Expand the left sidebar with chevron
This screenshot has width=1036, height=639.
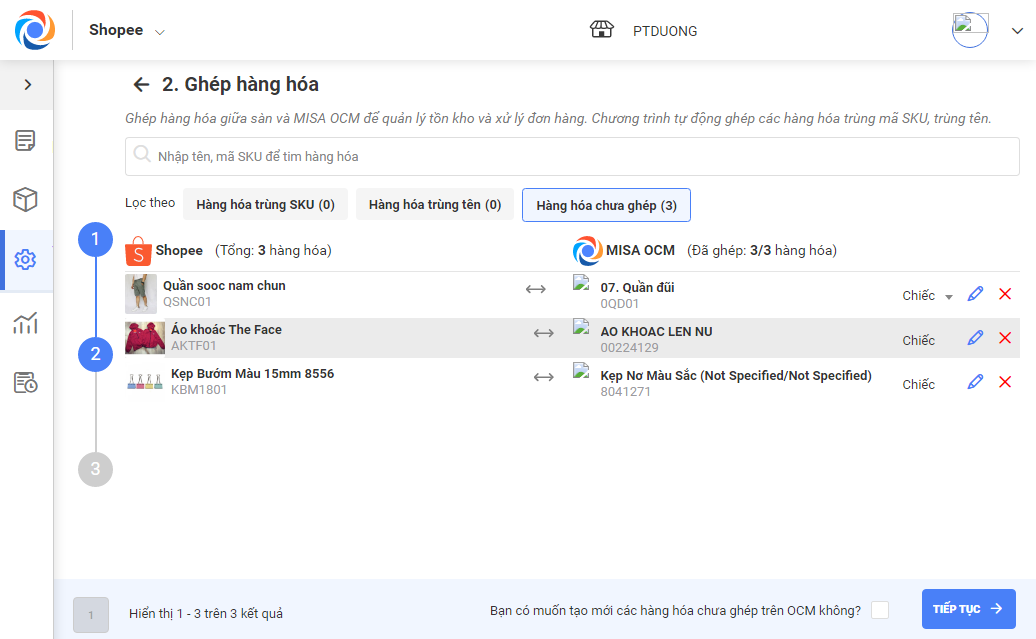[27, 85]
